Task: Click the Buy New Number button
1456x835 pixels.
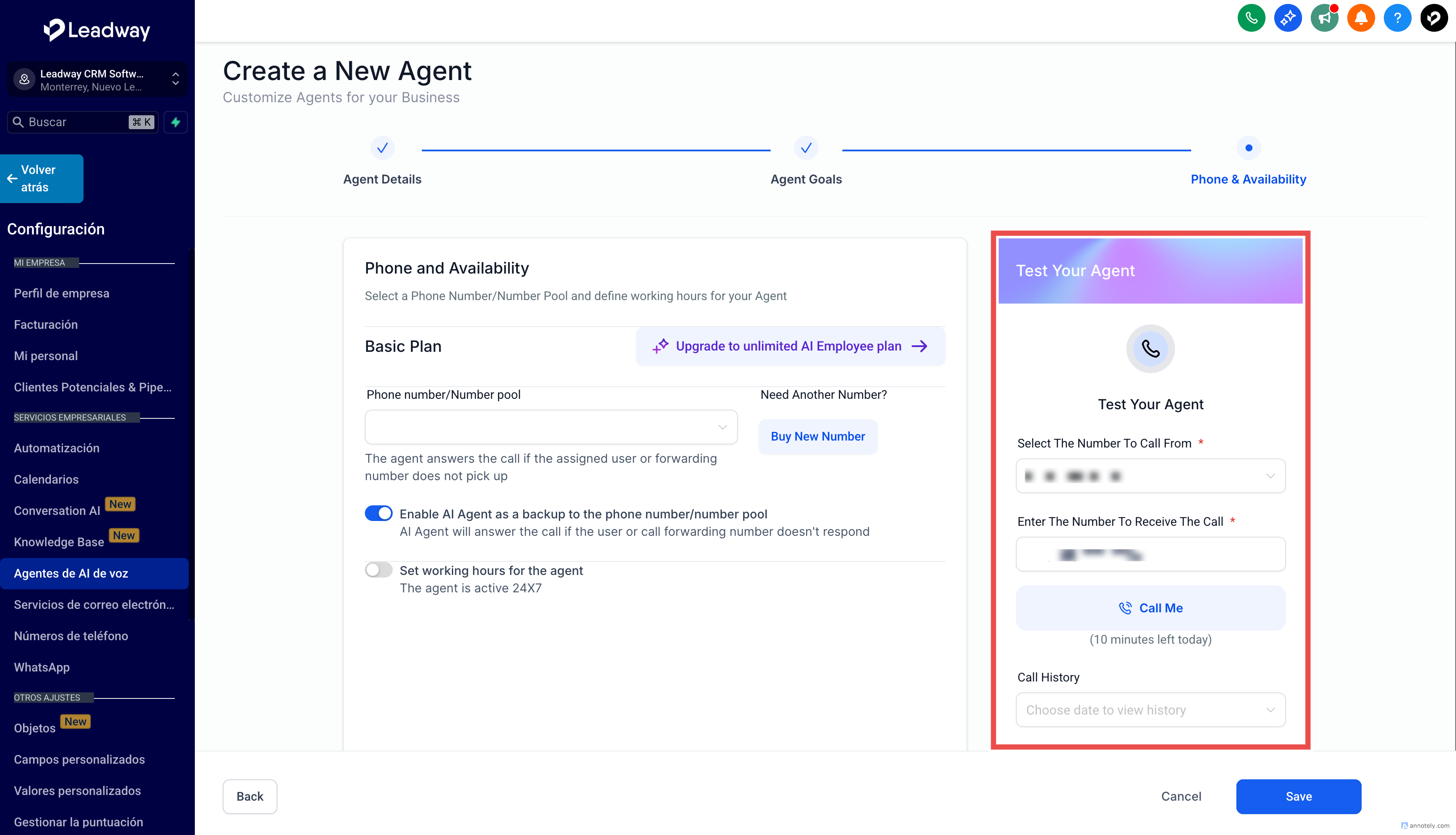Action: [817, 437]
